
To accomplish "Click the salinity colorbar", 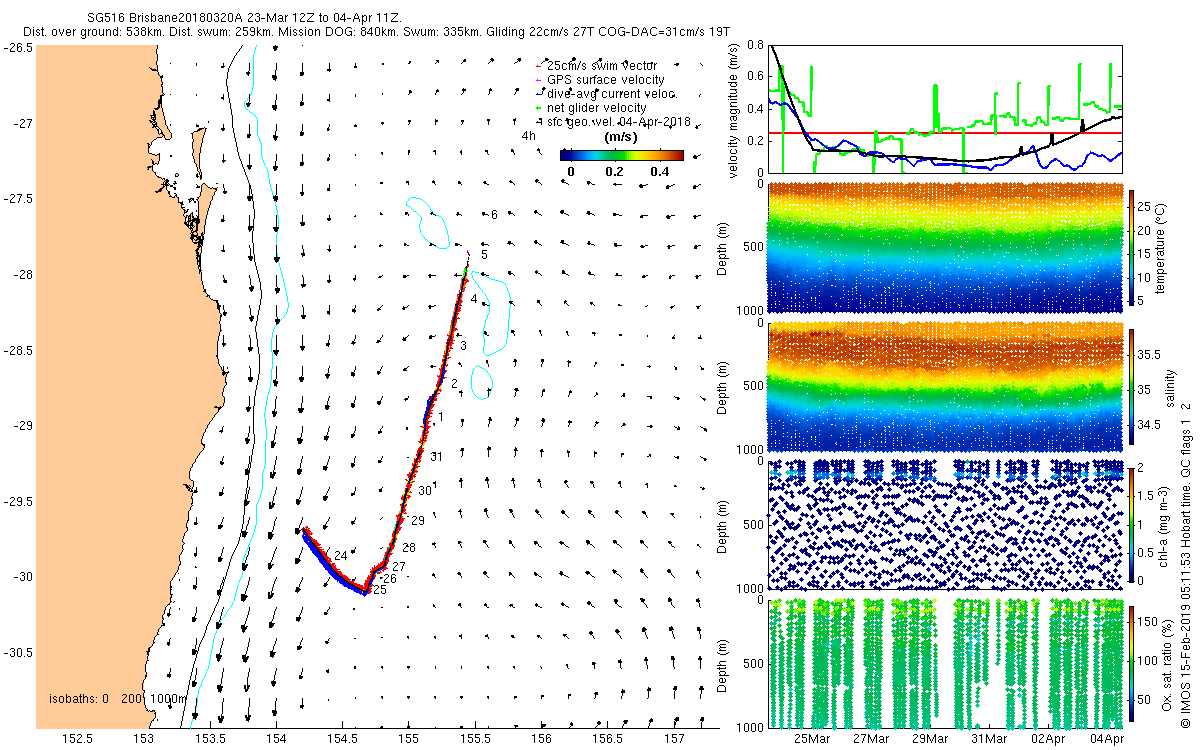I will tap(1133, 387).
